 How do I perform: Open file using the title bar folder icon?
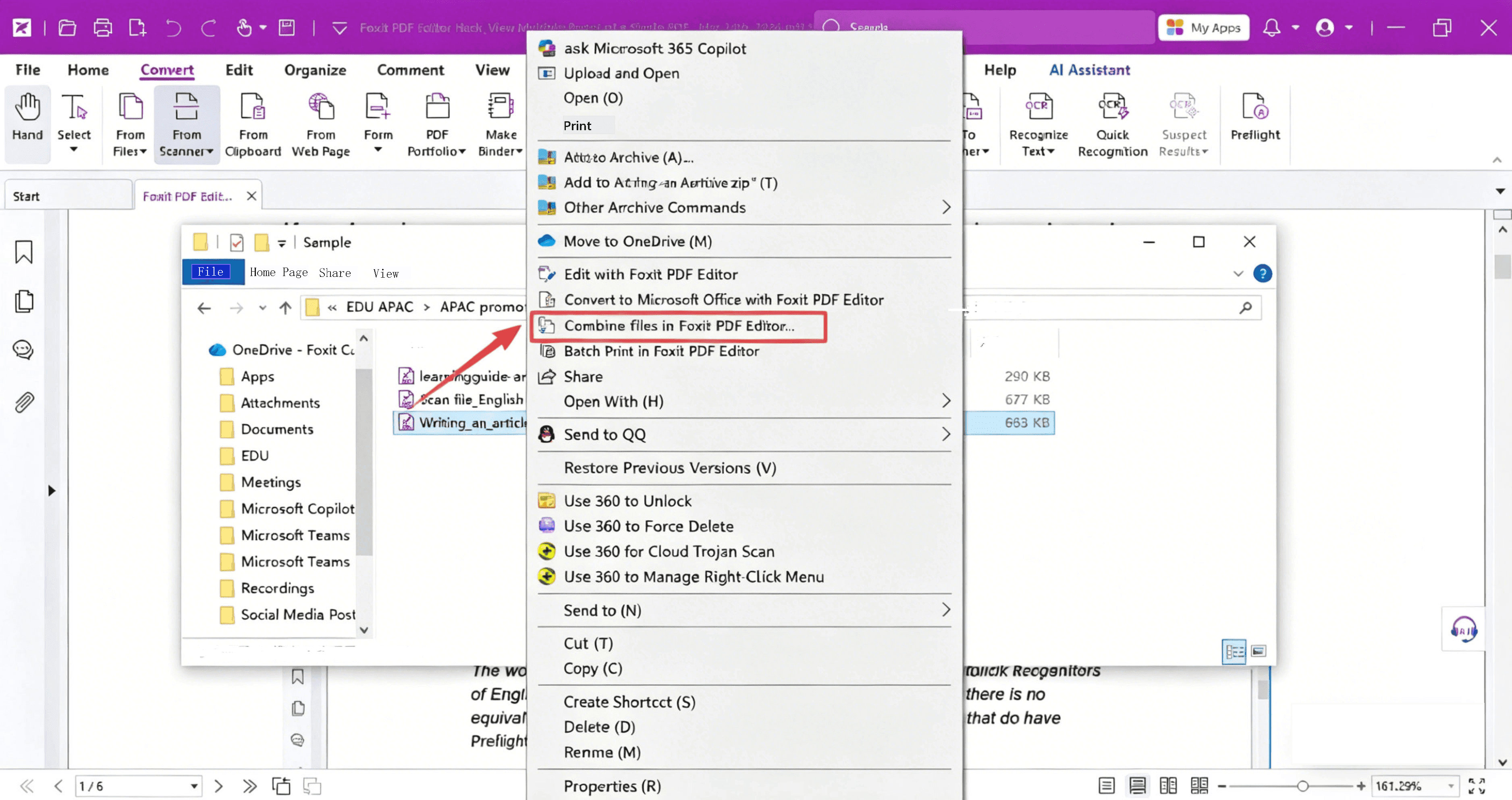[67, 27]
